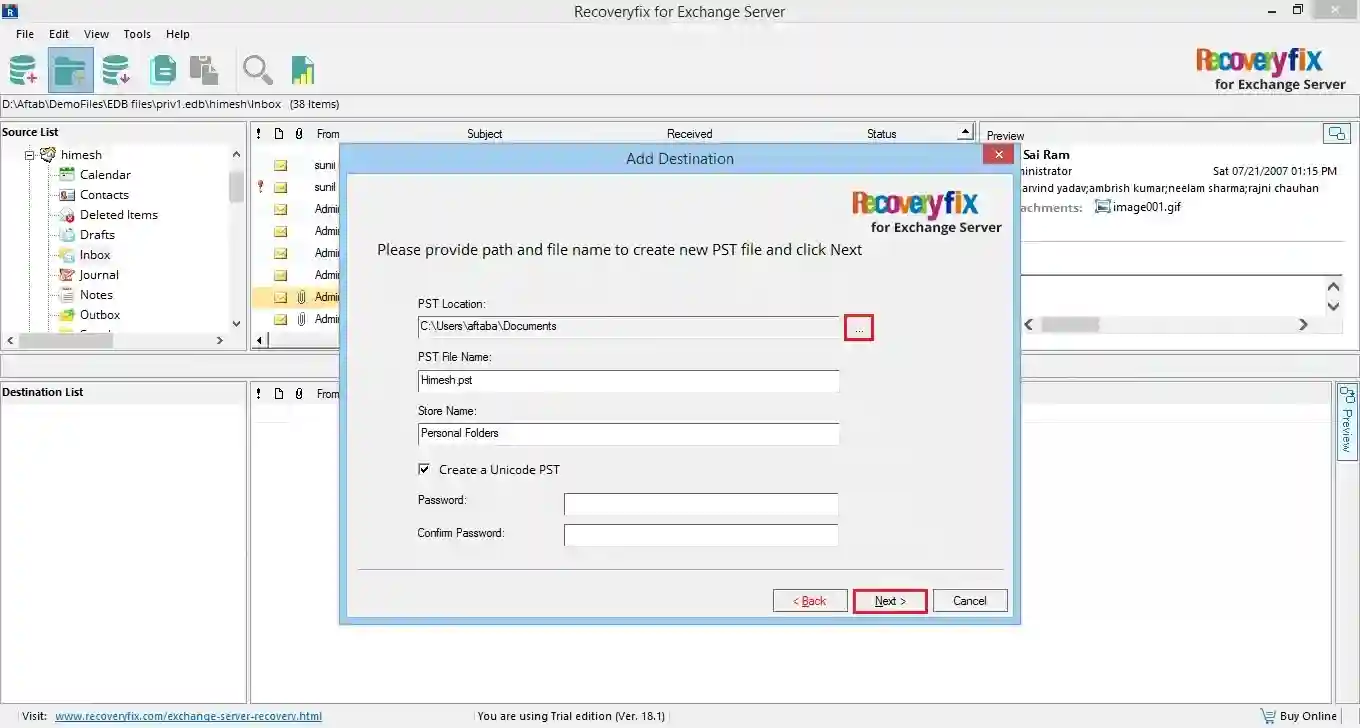Click Cancel in the Add Destination dialog
The image size is (1360, 728).
(970, 601)
